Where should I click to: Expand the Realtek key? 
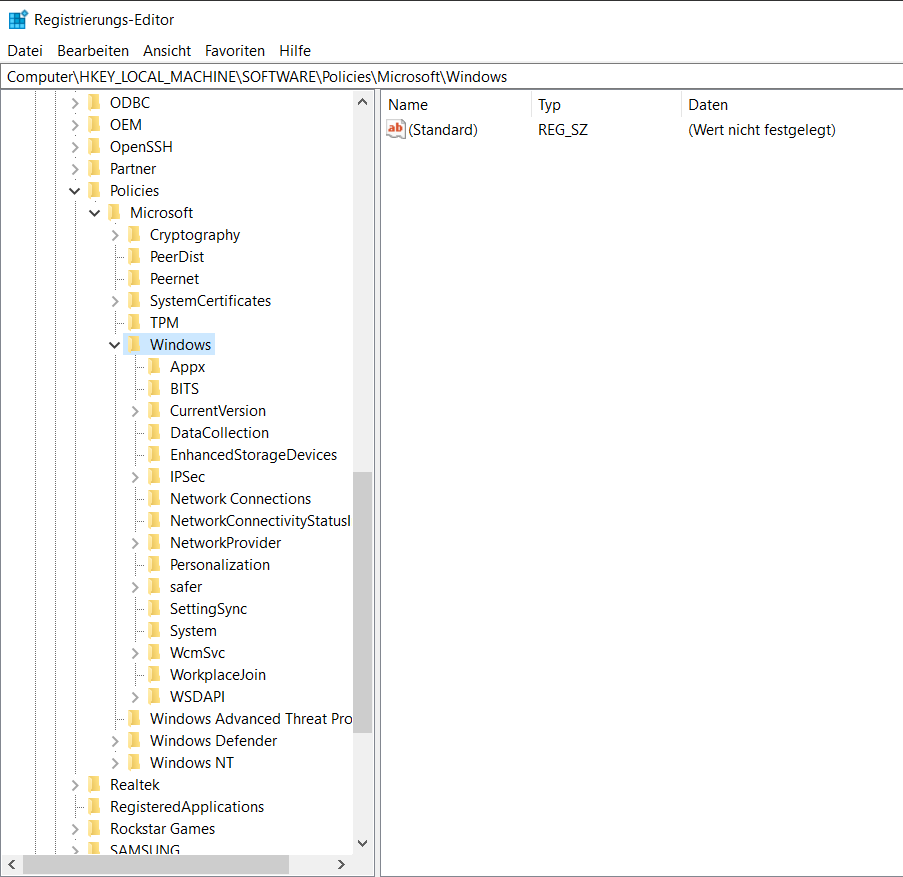click(75, 785)
